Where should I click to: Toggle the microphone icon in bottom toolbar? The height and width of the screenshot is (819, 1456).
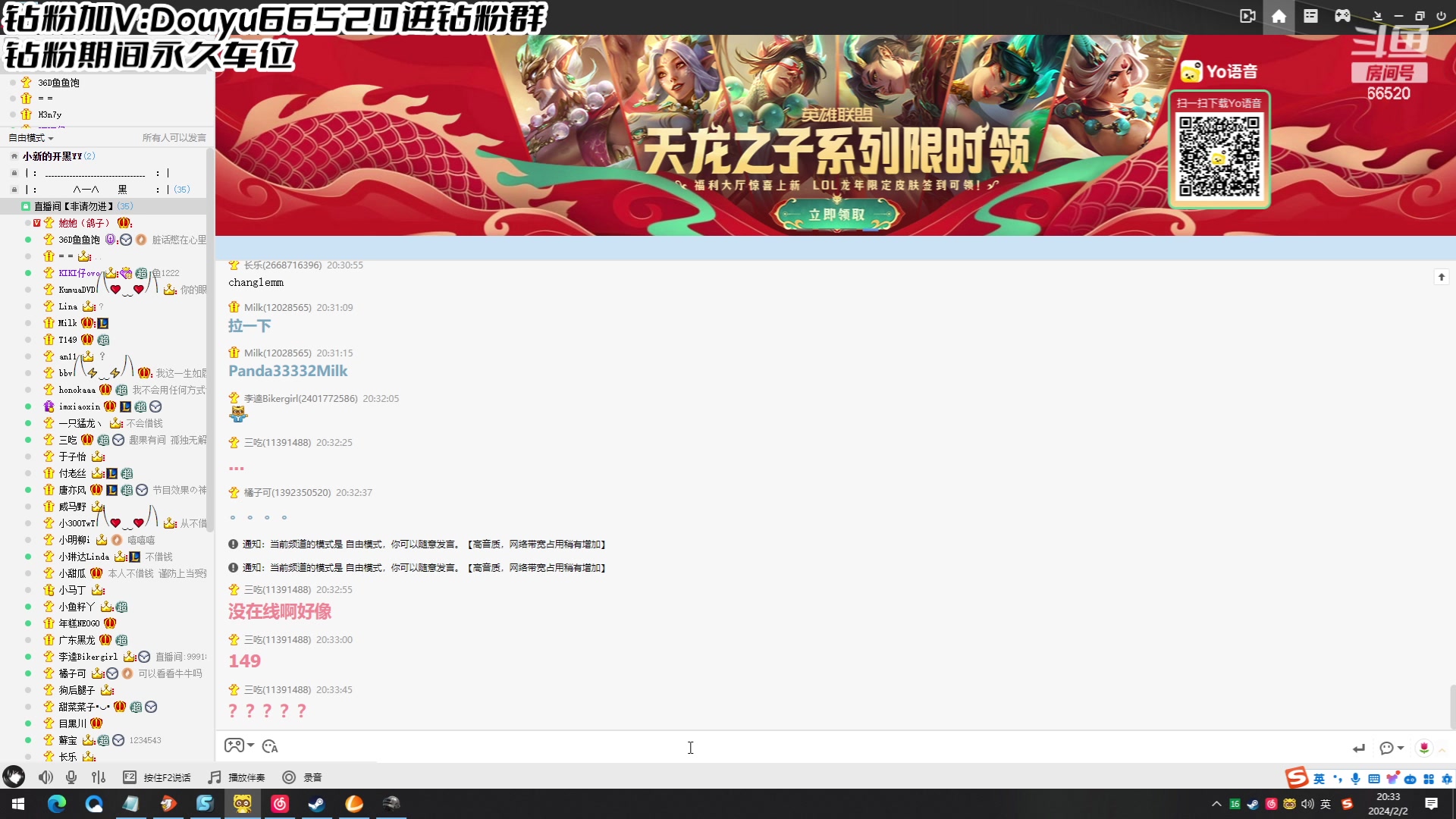(71, 777)
